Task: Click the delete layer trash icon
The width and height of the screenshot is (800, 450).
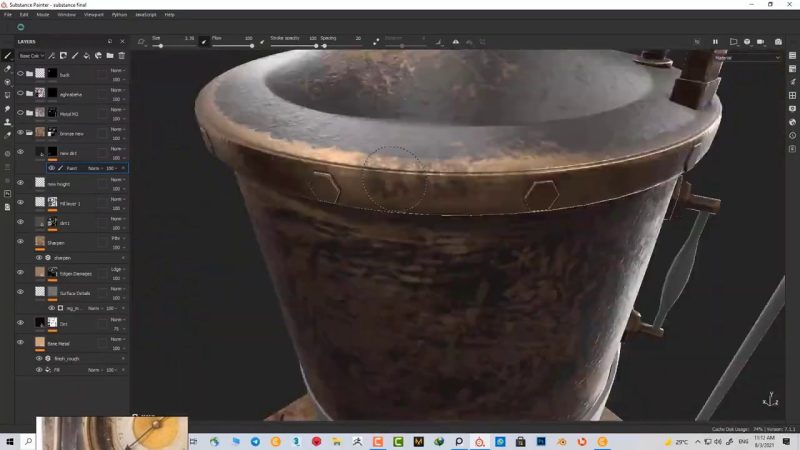Action: 122,56
